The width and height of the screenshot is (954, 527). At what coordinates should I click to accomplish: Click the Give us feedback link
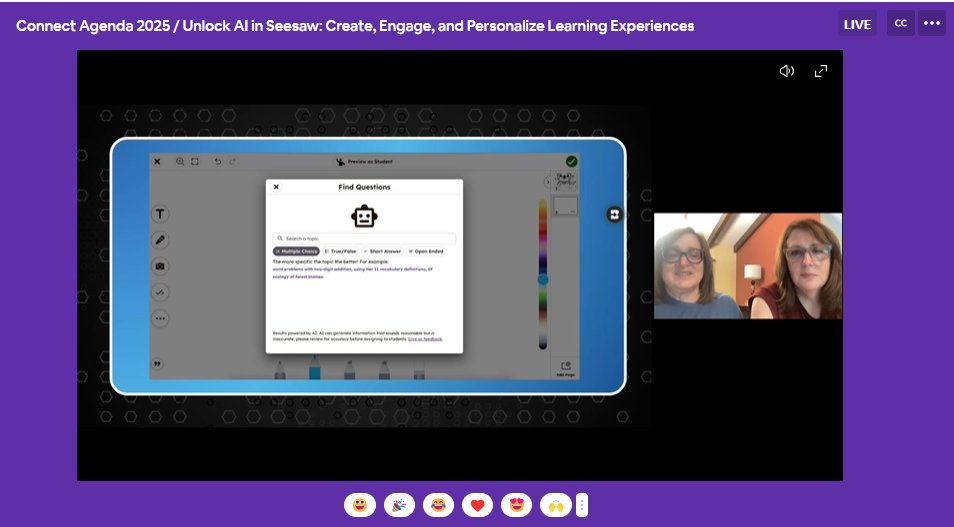click(x=425, y=339)
